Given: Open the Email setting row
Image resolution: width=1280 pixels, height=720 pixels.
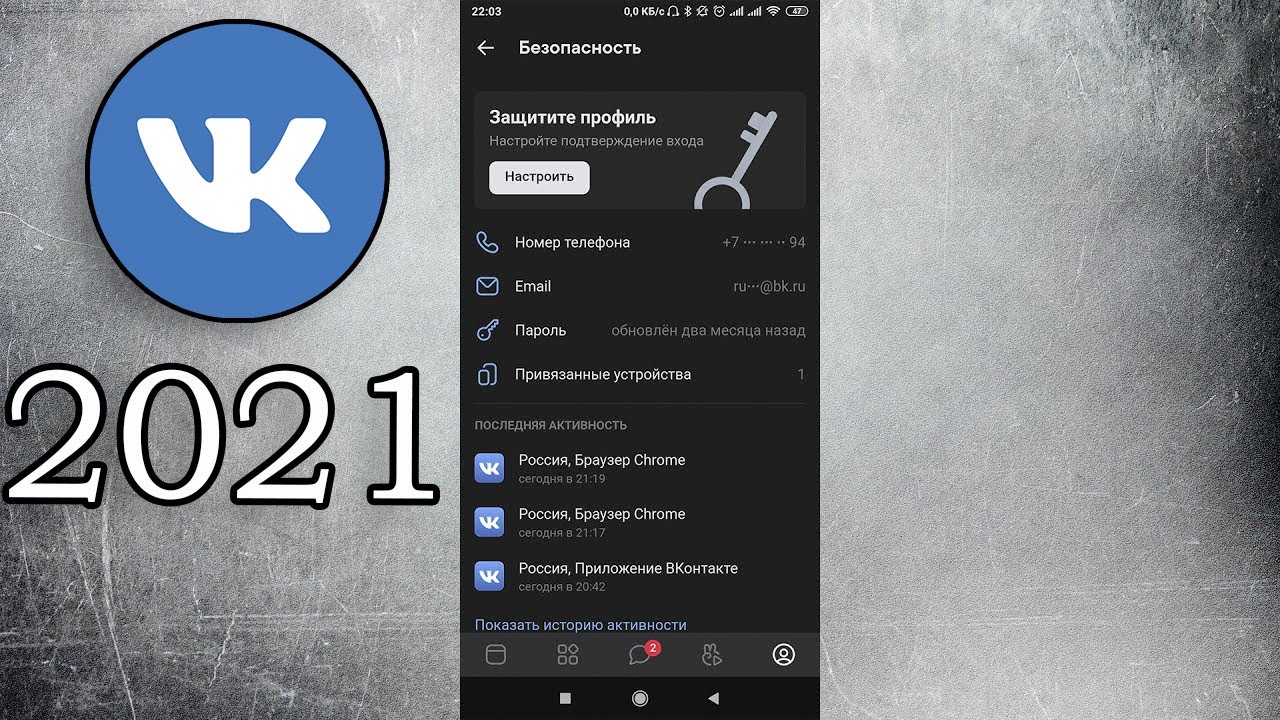Looking at the screenshot, I should (640, 286).
